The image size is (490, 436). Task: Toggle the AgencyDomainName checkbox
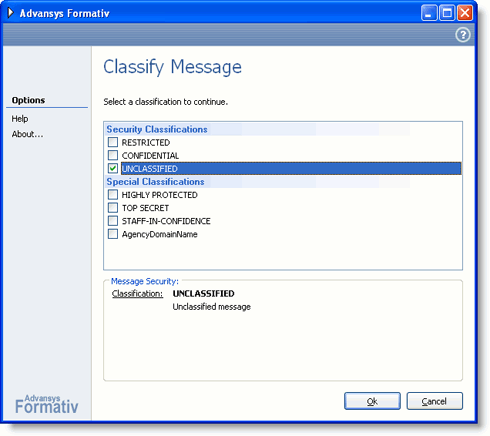point(113,234)
